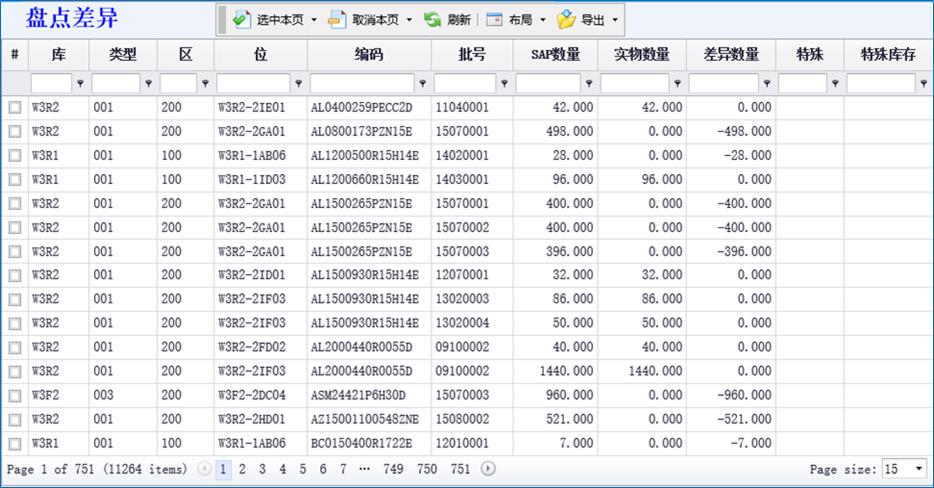
Task: Click the 位 column filter input field
Action: click(253, 84)
